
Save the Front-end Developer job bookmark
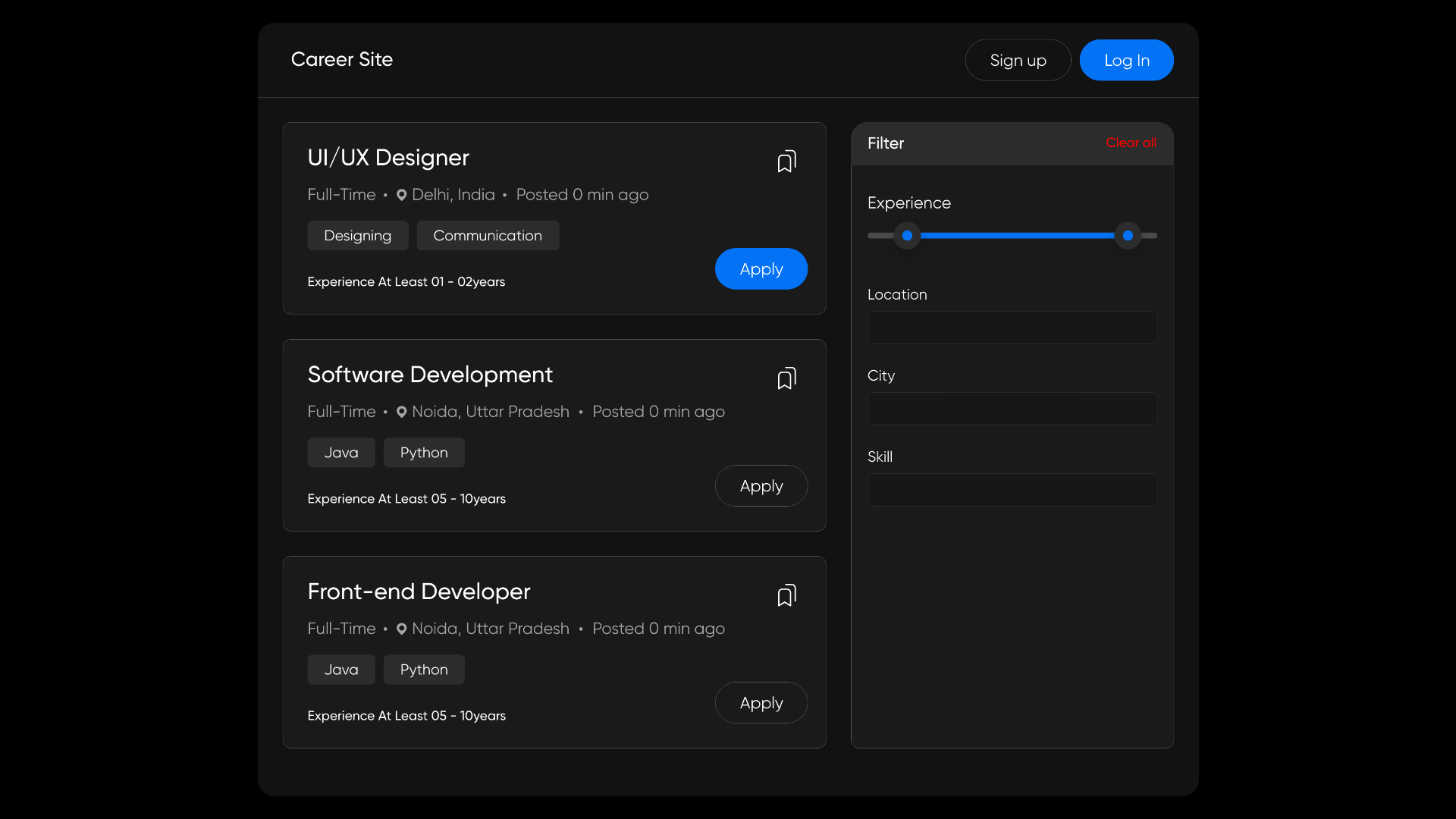tap(786, 595)
